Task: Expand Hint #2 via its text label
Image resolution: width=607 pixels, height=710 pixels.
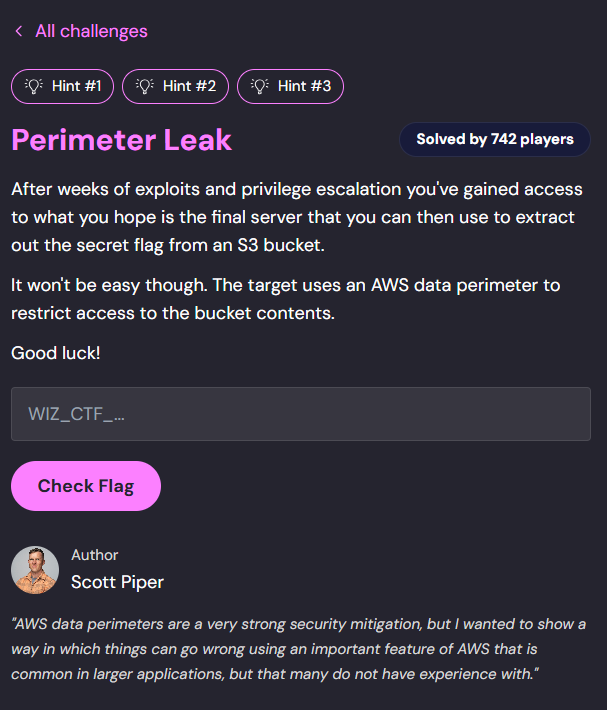Action: tap(191, 86)
